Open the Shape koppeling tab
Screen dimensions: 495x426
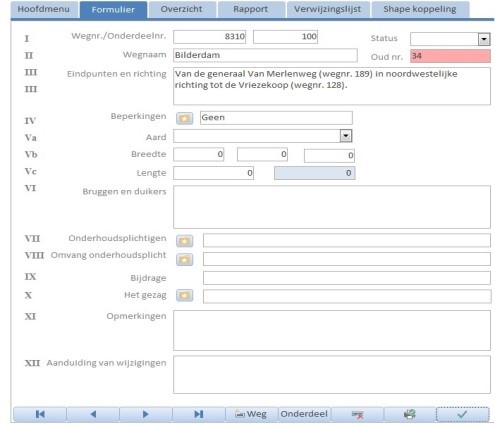420,9
